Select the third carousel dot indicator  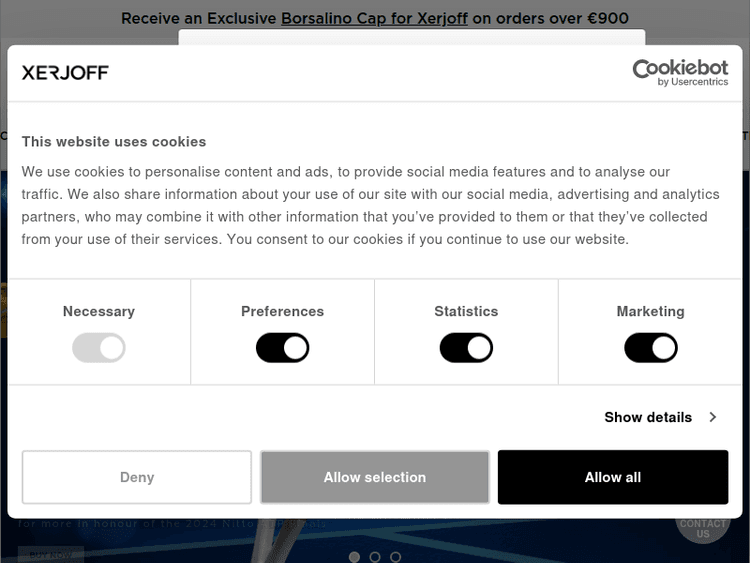coord(396,557)
